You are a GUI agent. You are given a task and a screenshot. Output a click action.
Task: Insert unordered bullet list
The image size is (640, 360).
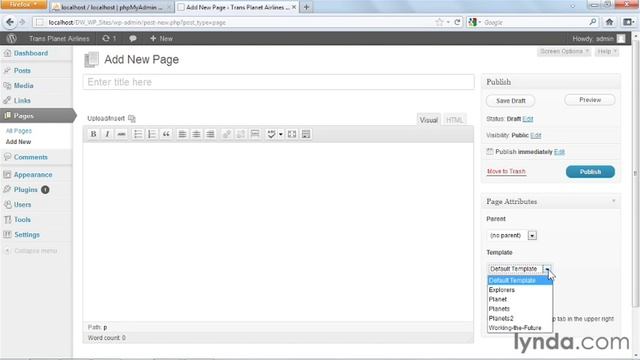pos(138,134)
